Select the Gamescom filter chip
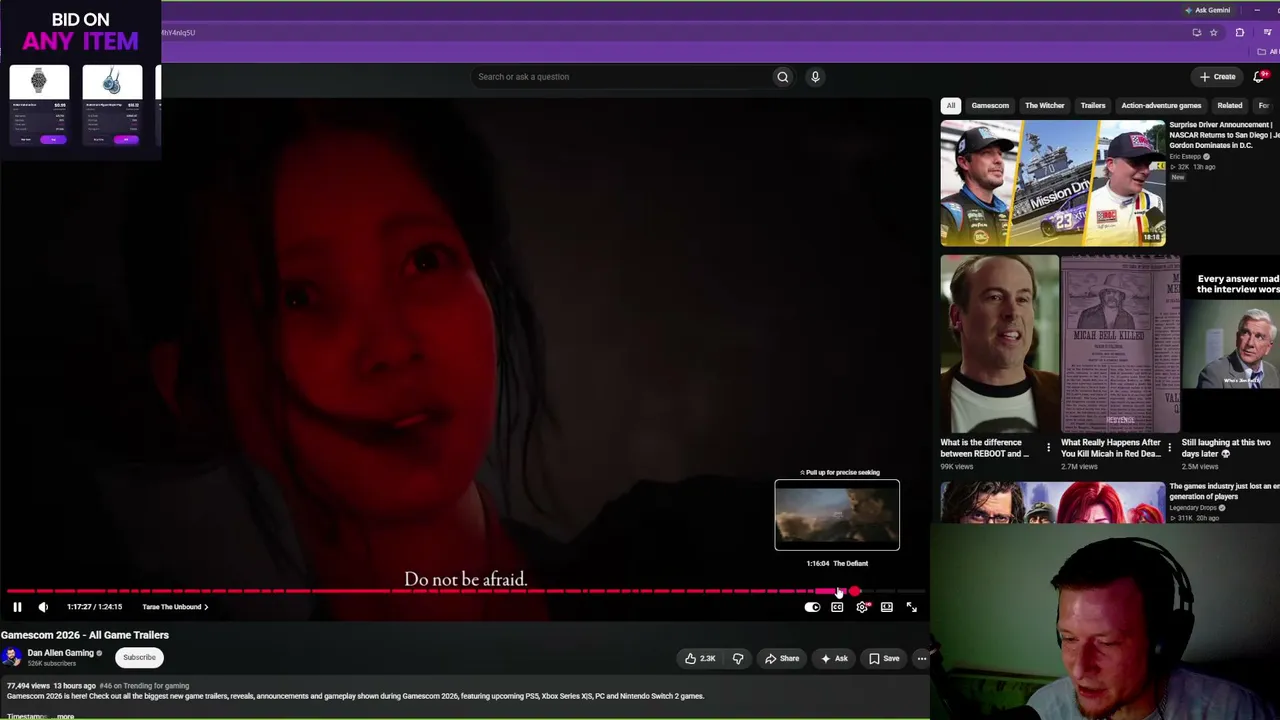Screen dimensions: 1280x720 990,105
